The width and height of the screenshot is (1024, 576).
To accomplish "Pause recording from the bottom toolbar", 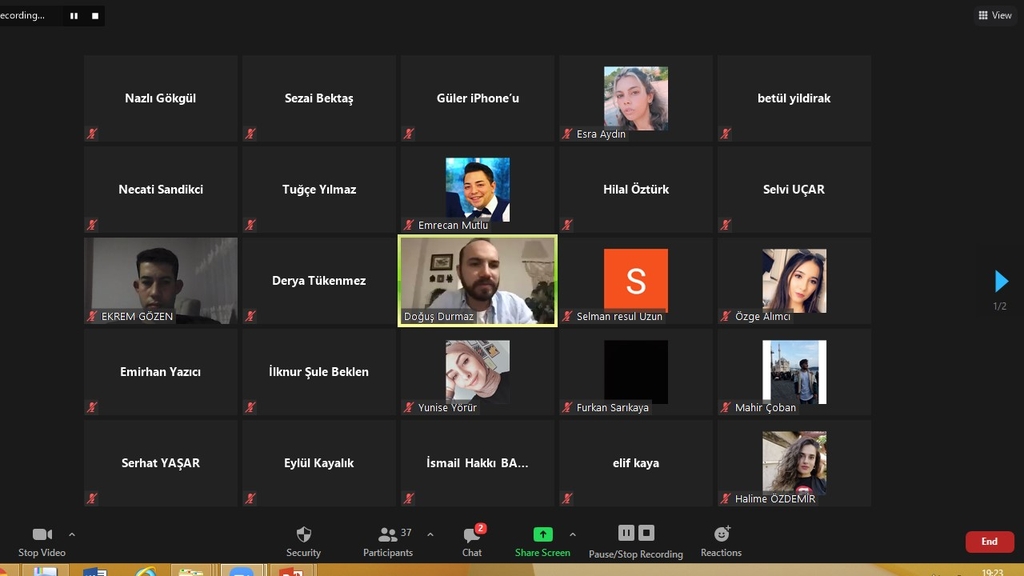I will pos(626,533).
